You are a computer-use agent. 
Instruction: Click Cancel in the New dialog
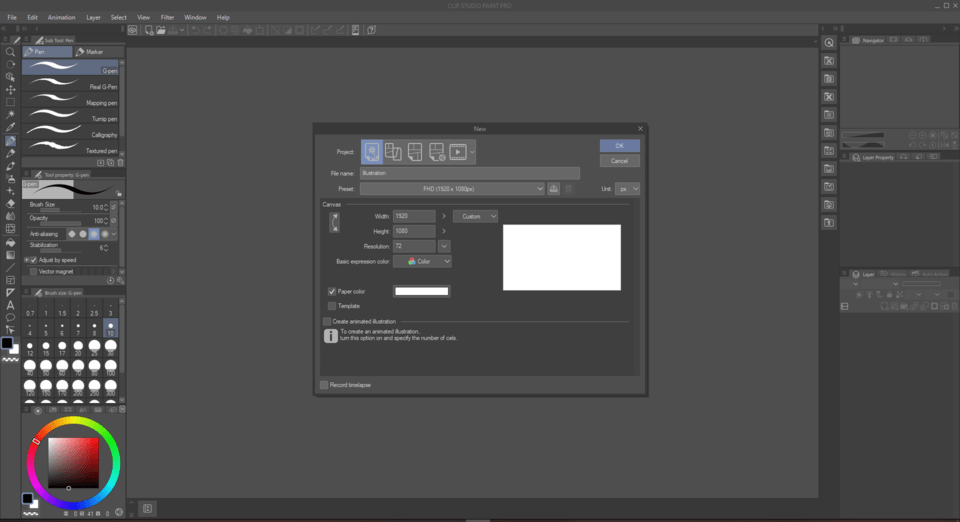tap(620, 161)
